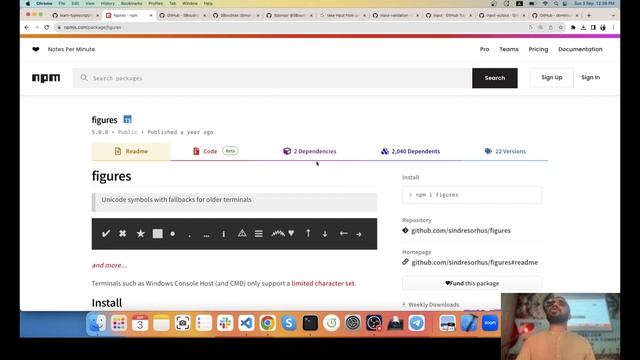Open Telegram from the dock
This screenshot has height=360, width=640.
tap(416, 323)
